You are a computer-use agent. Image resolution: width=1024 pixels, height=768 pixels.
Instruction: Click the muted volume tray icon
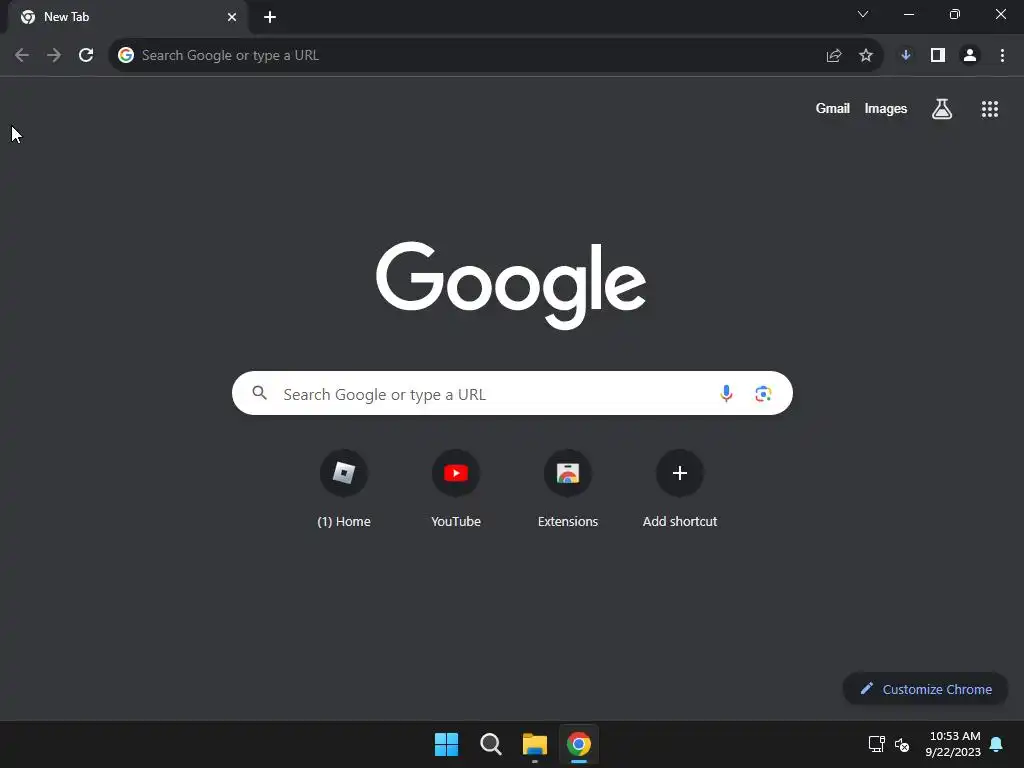pos(902,744)
